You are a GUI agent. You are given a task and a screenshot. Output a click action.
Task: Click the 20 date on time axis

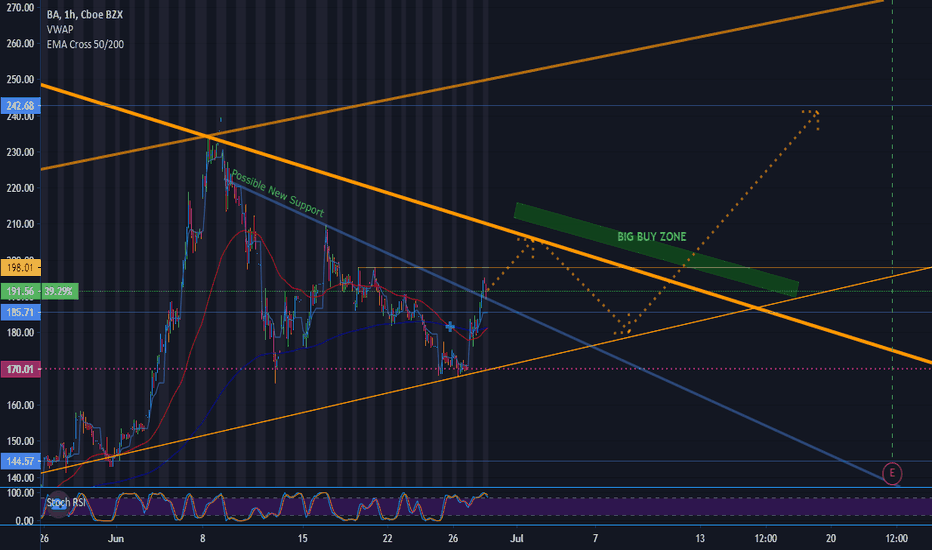[831, 539]
